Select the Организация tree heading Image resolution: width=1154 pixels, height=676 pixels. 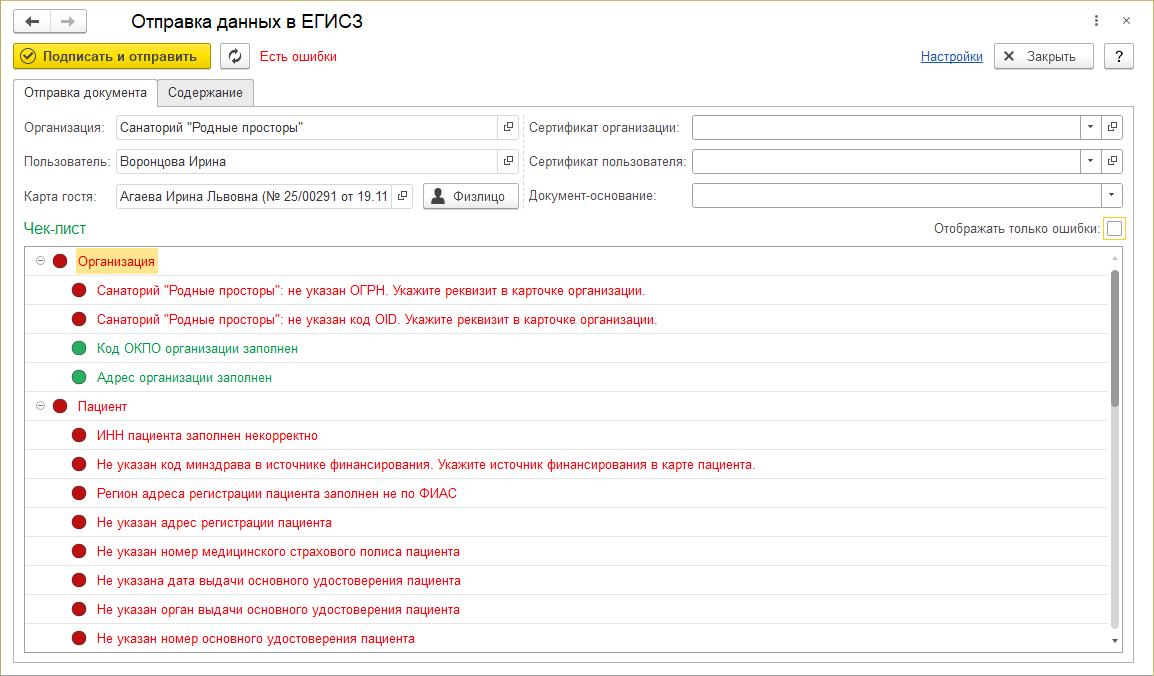(x=116, y=261)
